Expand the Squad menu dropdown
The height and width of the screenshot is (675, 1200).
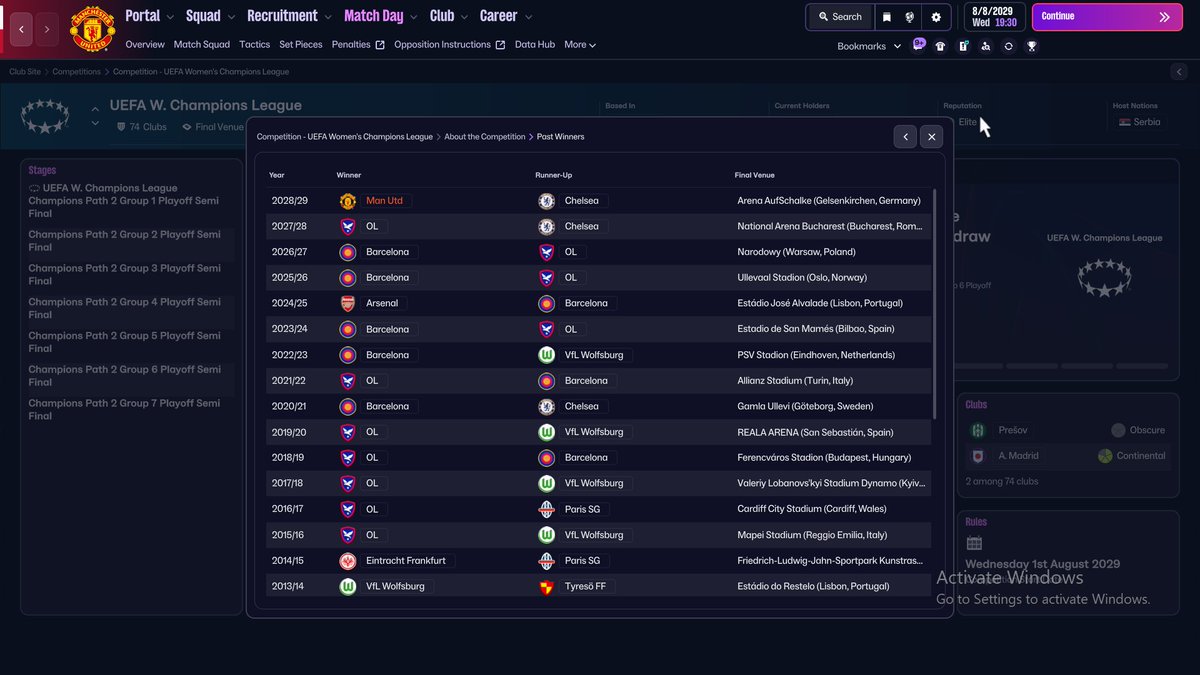(231, 17)
